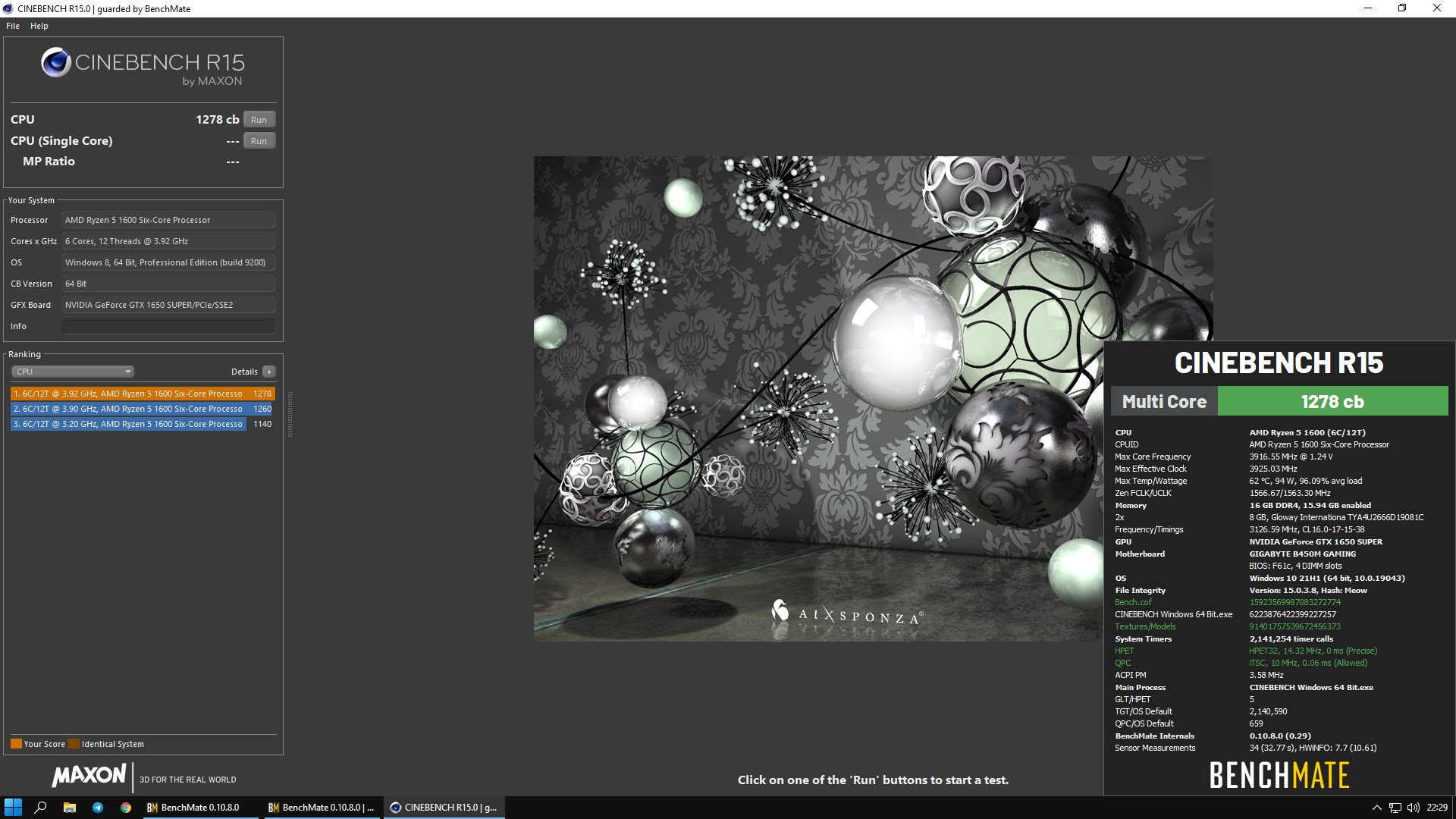This screenshot has height=819, width=1456.
Task: Click the Info input field
Action: click(x=168, y=326)
